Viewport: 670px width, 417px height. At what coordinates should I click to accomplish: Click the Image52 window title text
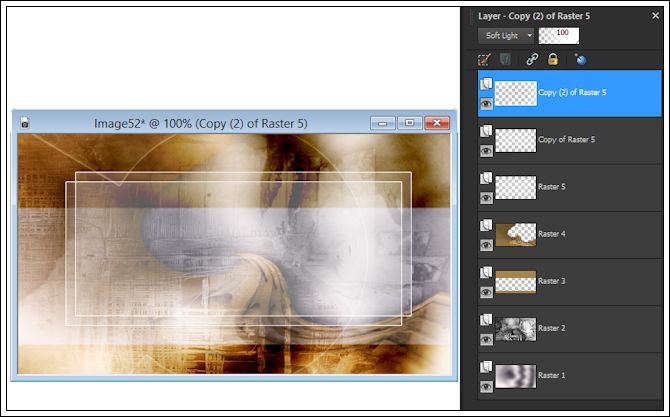pos(201,123)
